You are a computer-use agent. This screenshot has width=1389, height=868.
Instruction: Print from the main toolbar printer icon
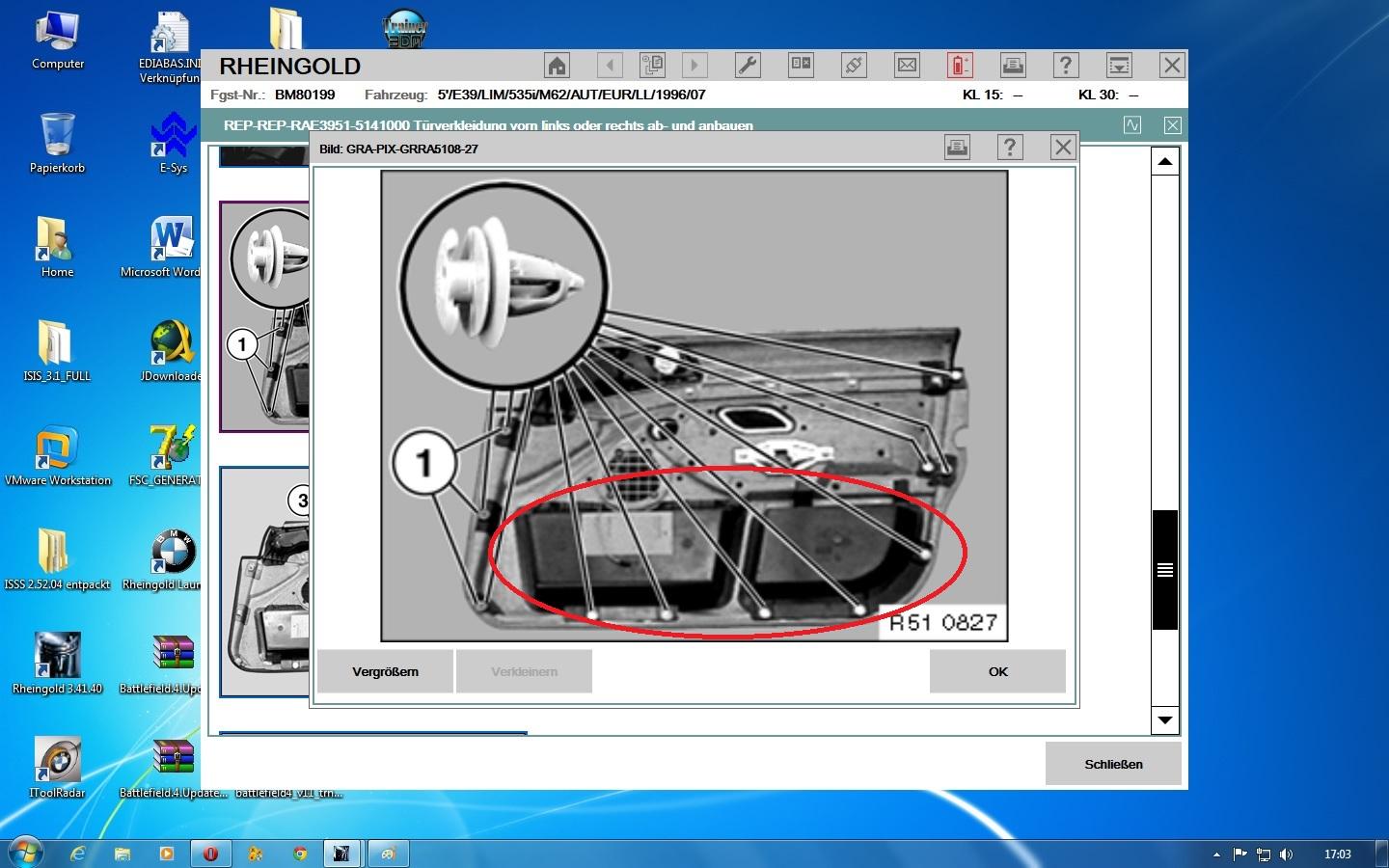(x=1013, y=66)
